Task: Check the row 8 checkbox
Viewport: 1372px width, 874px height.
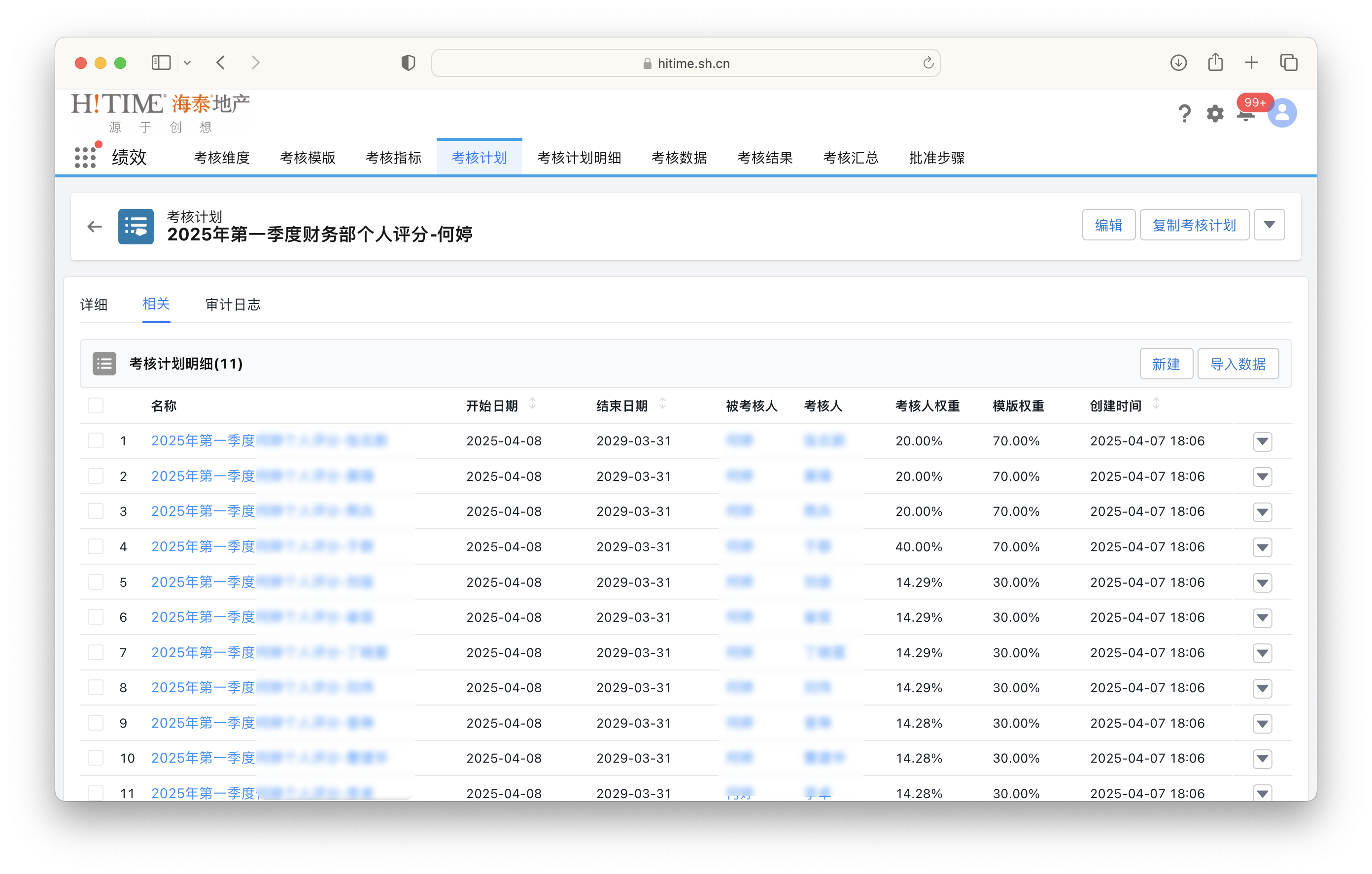Action: 96,688
